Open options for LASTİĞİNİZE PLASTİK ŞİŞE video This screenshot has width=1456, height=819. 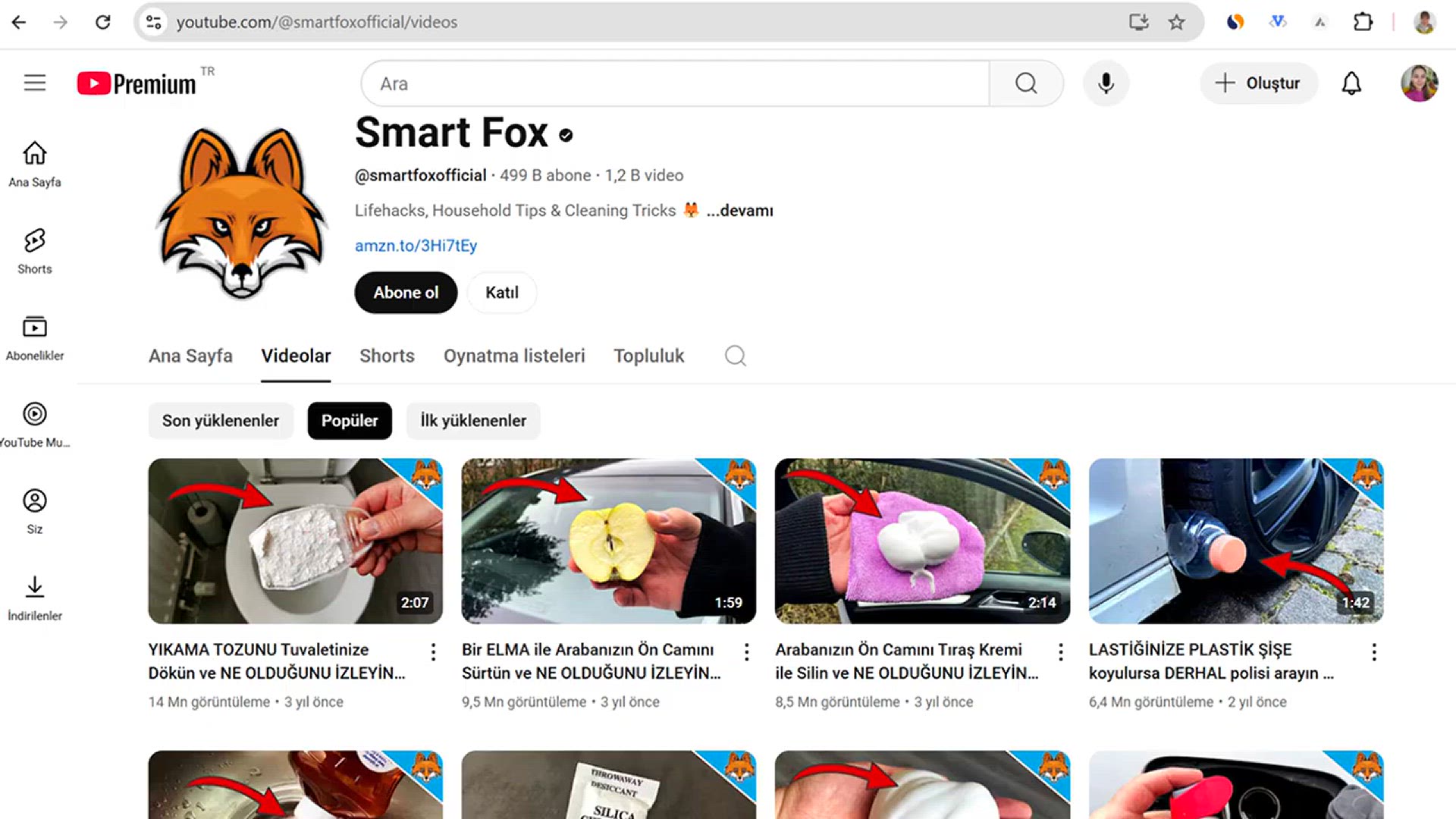click(1373, 652)
